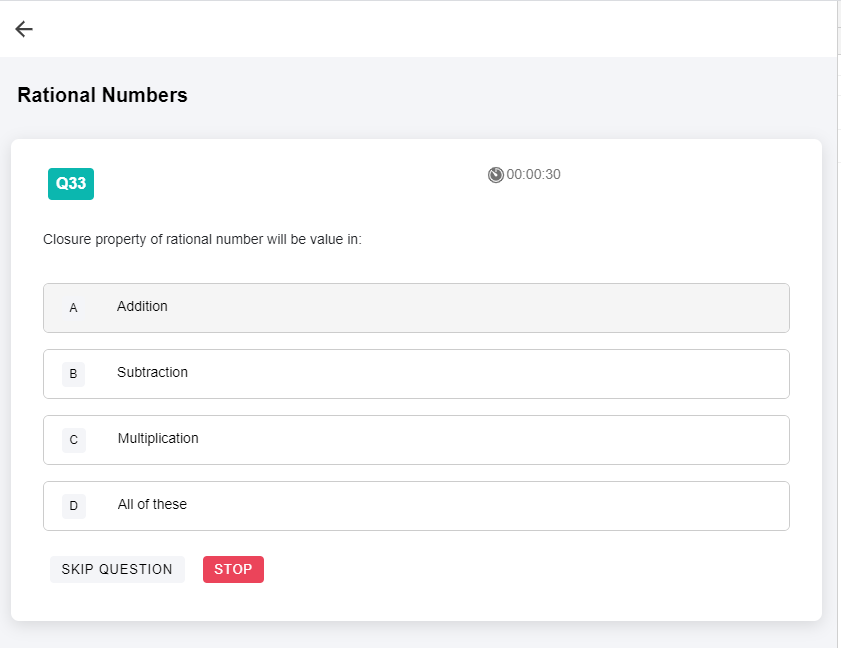
Task: Select the letter A option badge
Action: (x=73, y=308)
